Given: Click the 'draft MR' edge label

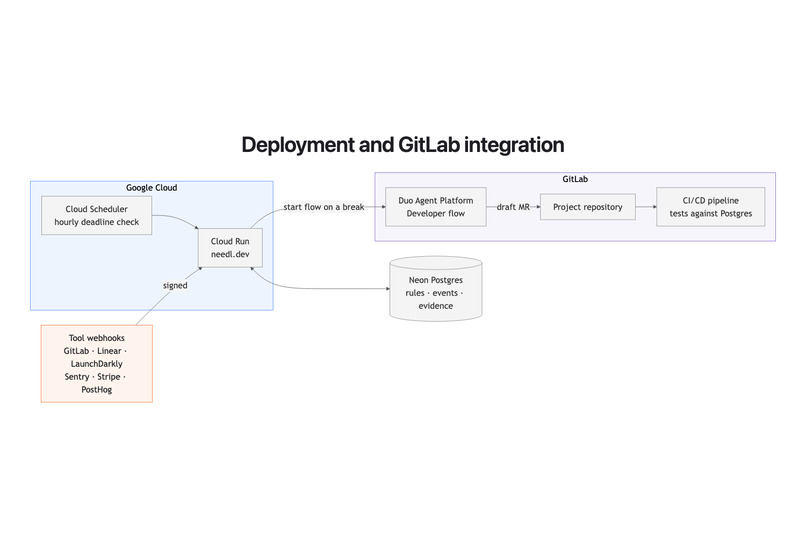Looking at the screenshot, I should click(x=513, y=207).
